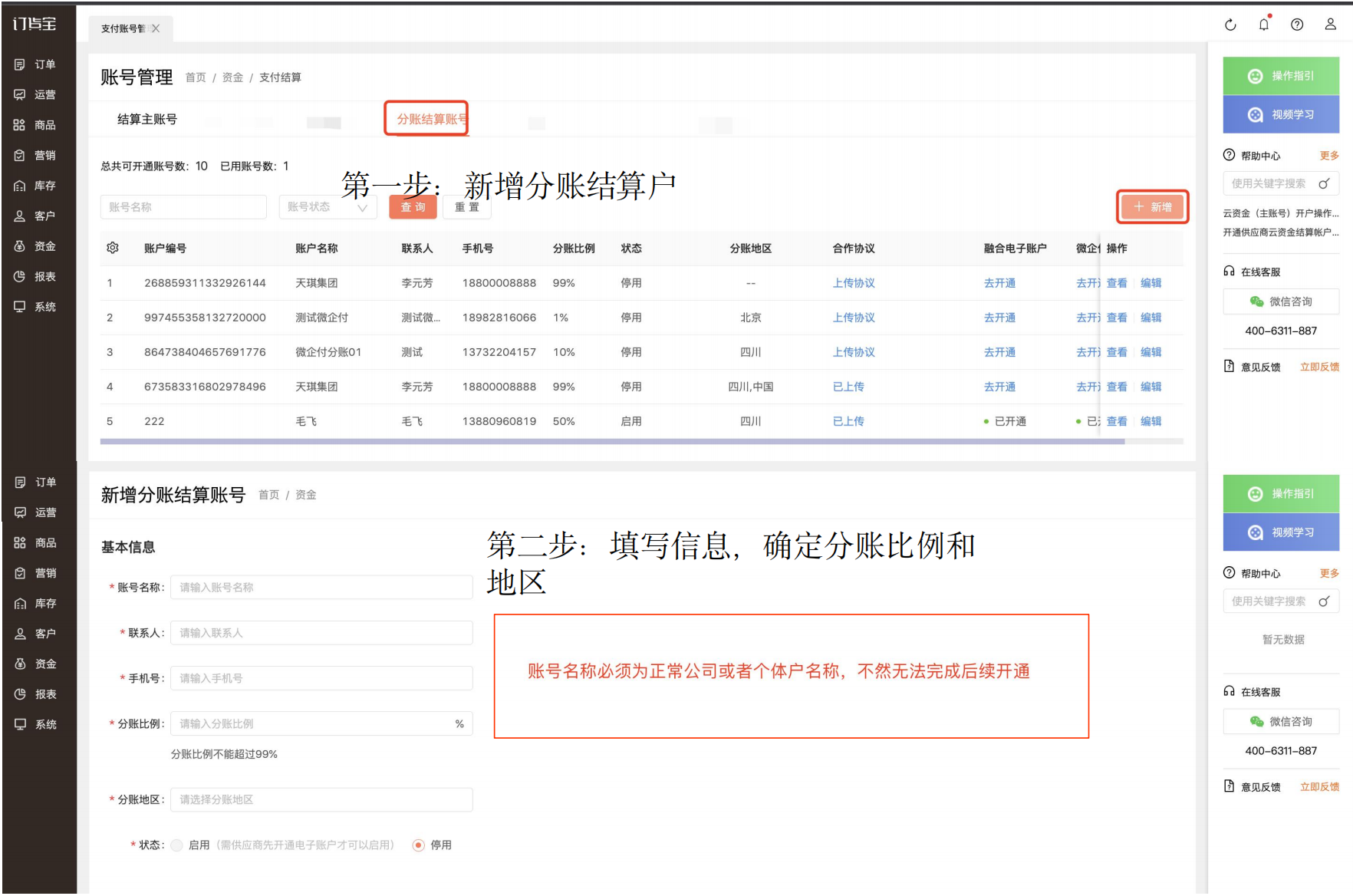Click lower help search magnifier icon
1353x896 pixels.
(x=1324, y=601)
